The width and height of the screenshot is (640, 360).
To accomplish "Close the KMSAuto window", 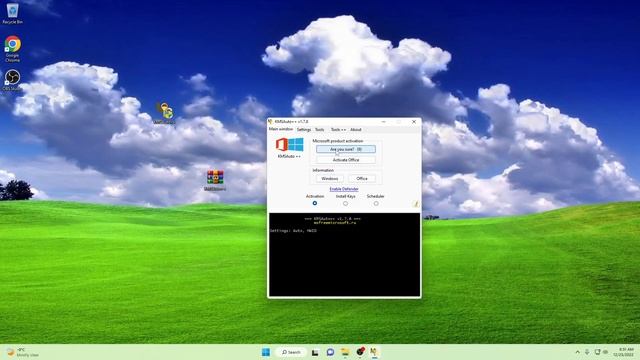I will point(414,122).
